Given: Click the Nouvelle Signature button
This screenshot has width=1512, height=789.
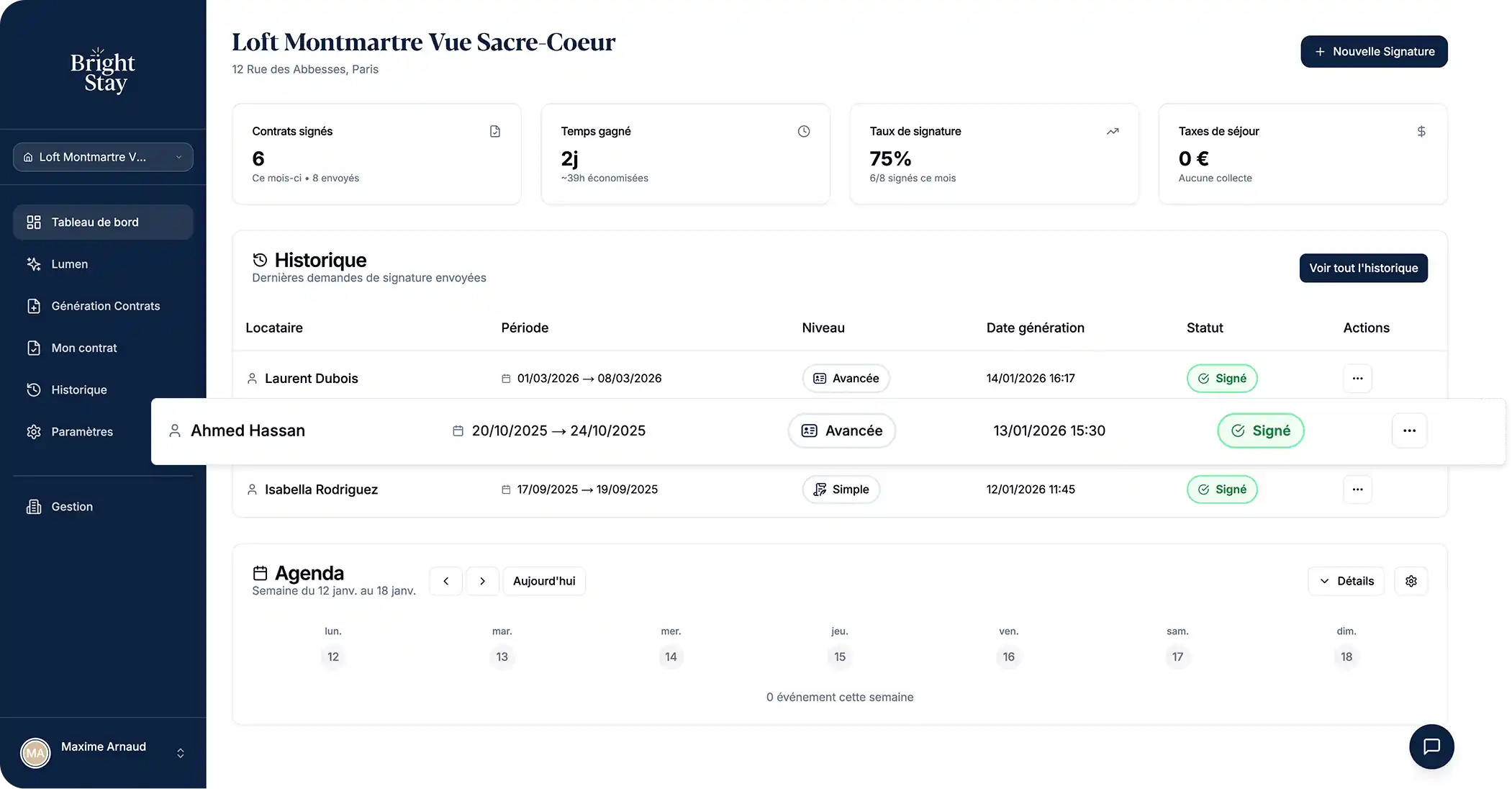Looking at the screenshot, I should tap(1374, 52).
